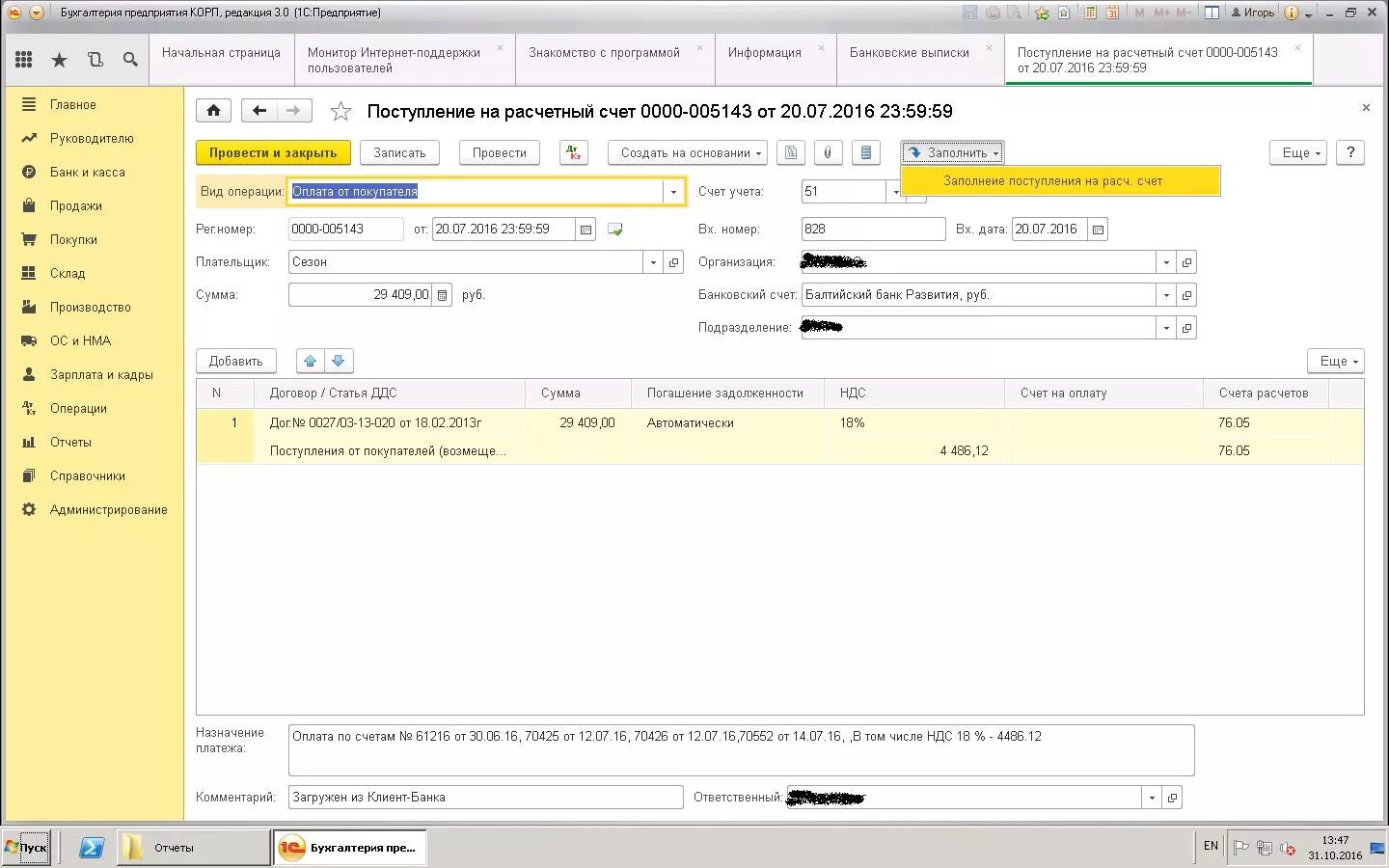
Task: Close Монитор Интернет-поддержки tab
Action: (500, 47)
